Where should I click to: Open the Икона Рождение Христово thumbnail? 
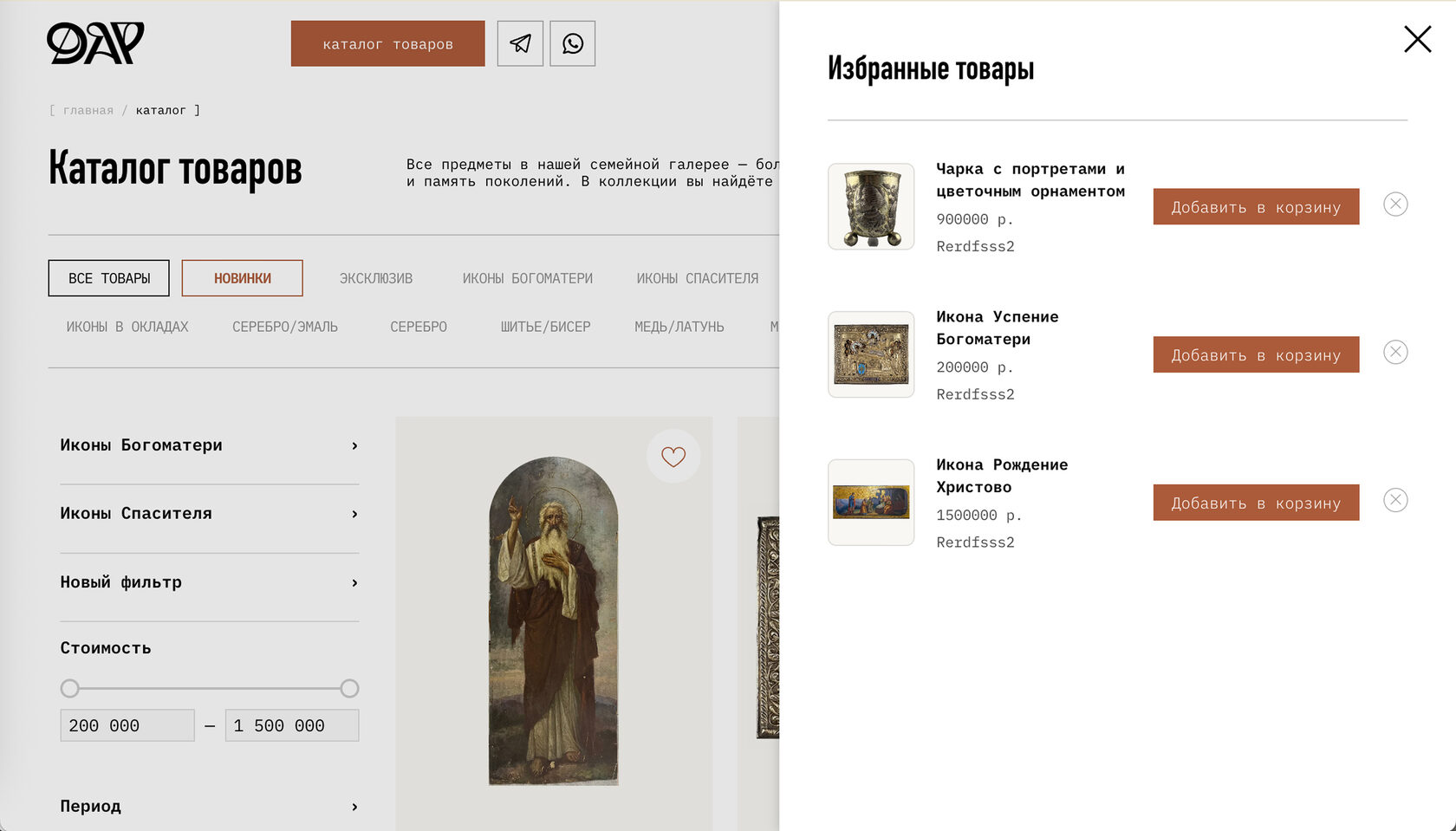pos(871,503)
